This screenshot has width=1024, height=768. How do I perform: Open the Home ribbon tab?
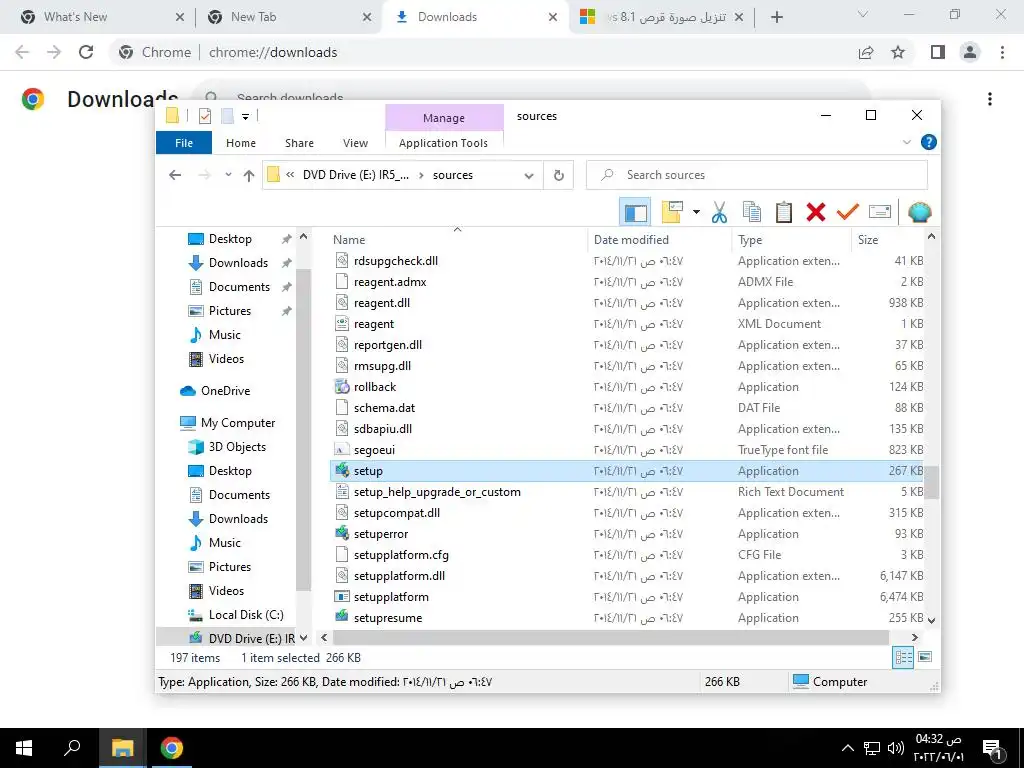click(x=241, y=143)
